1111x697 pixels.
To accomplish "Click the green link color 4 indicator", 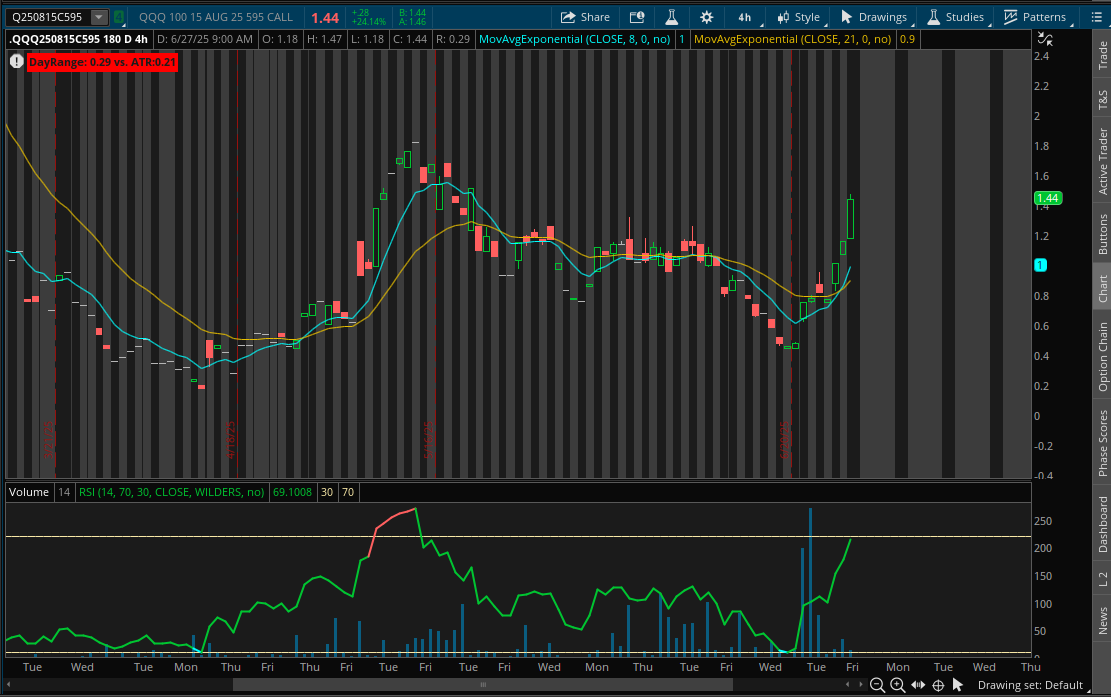I will pyautogui.click(x=119, y=17).
